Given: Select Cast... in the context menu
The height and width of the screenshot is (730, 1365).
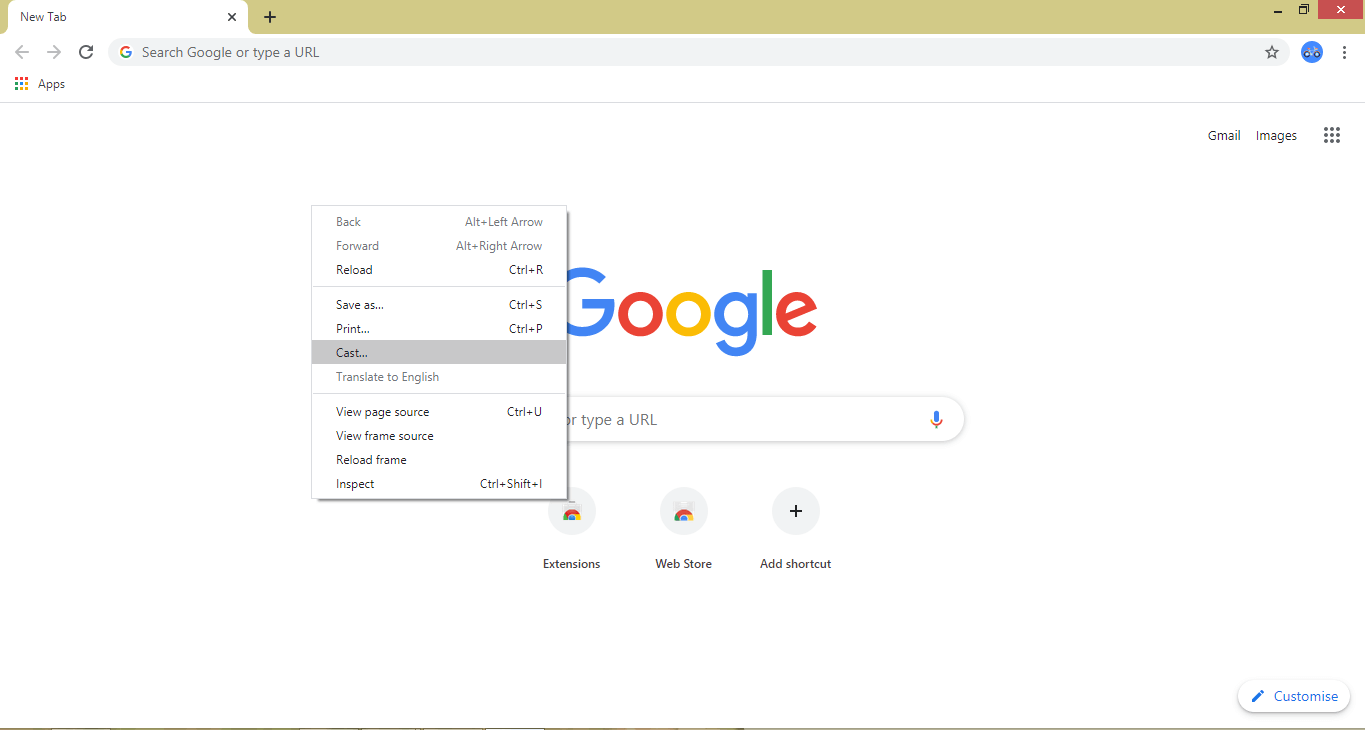Looking at the screenshot, I should pyautogui.click(x=439, y=353).
